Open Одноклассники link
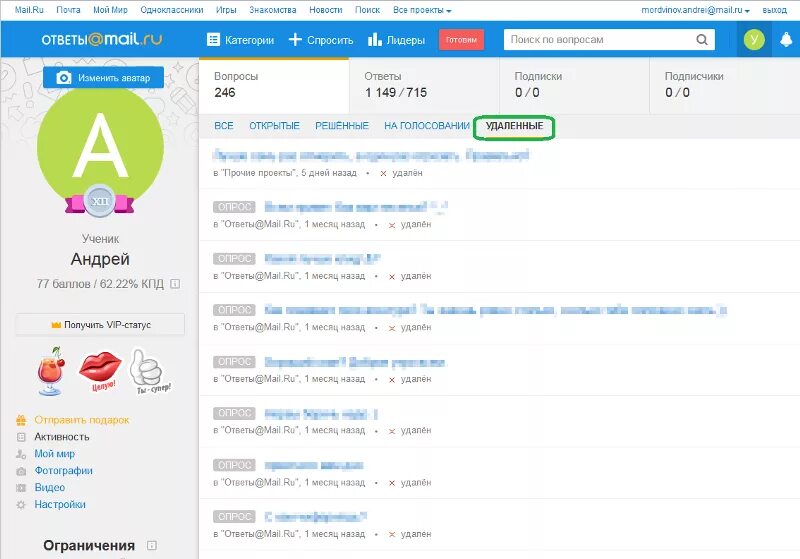The height and width of the screenshot is (559, 800). click(x=172, y=10)
